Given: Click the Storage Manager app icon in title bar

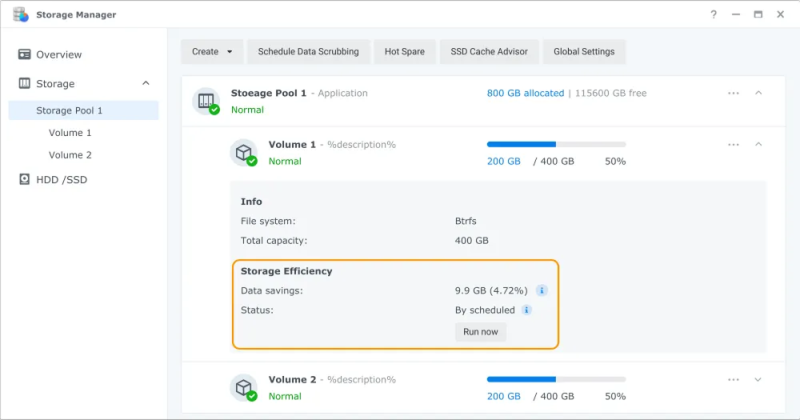Looking at the screenshot, I should coord(21,14).
